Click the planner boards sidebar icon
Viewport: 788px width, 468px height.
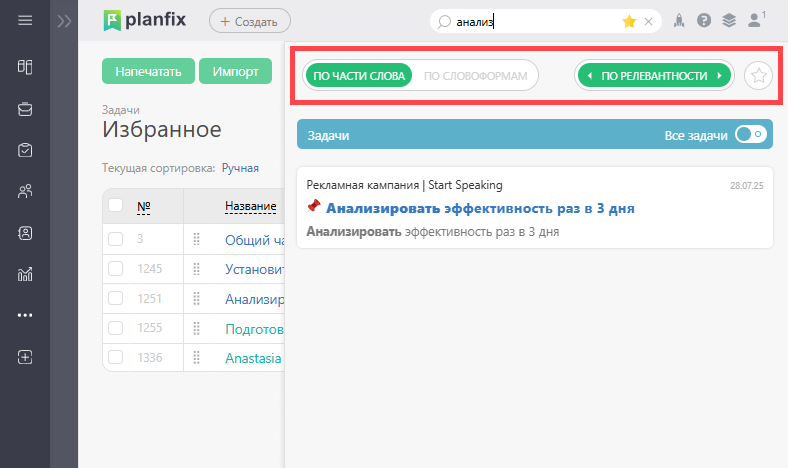25,67
